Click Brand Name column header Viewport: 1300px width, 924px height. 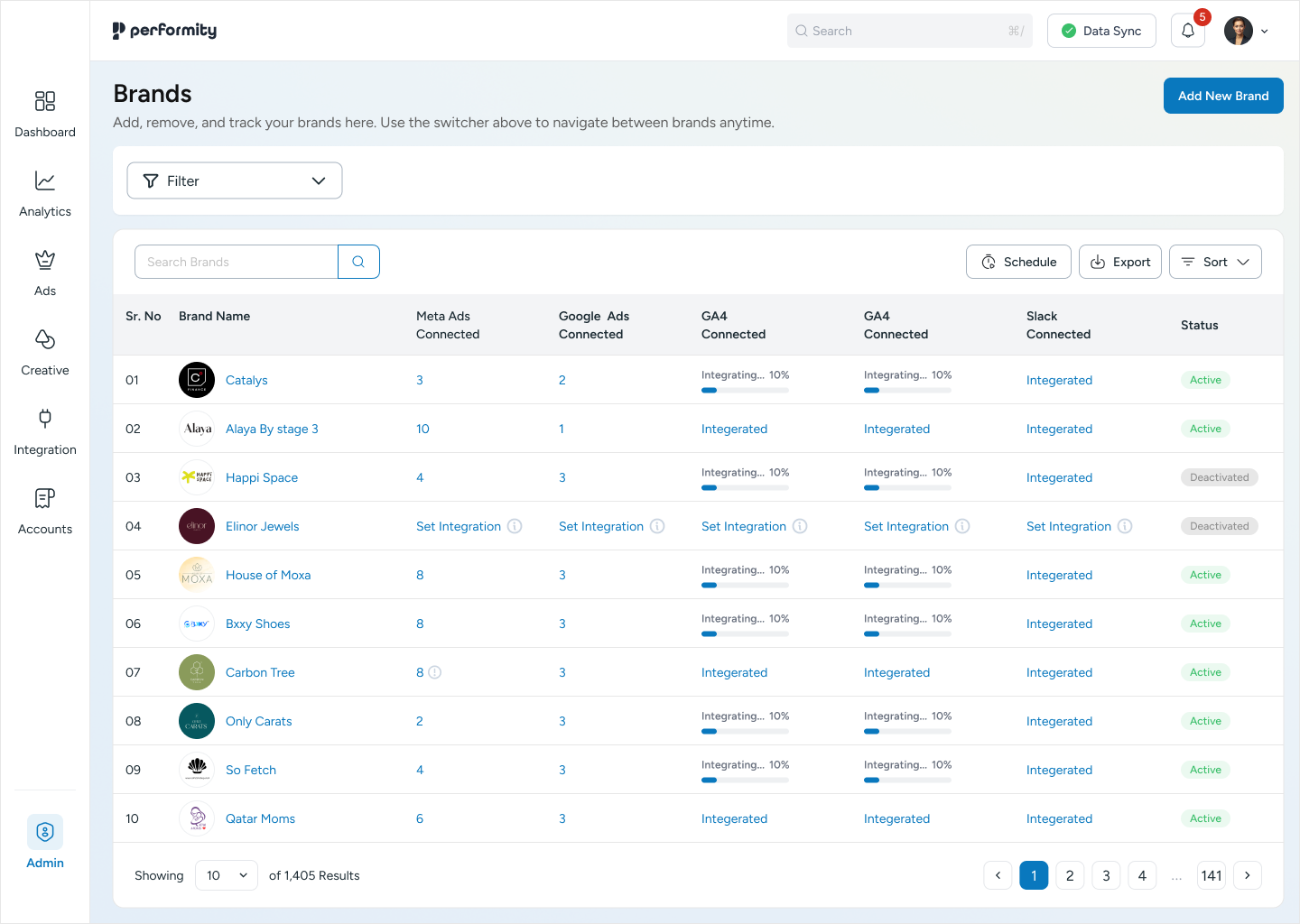click(x=214, y=316)
